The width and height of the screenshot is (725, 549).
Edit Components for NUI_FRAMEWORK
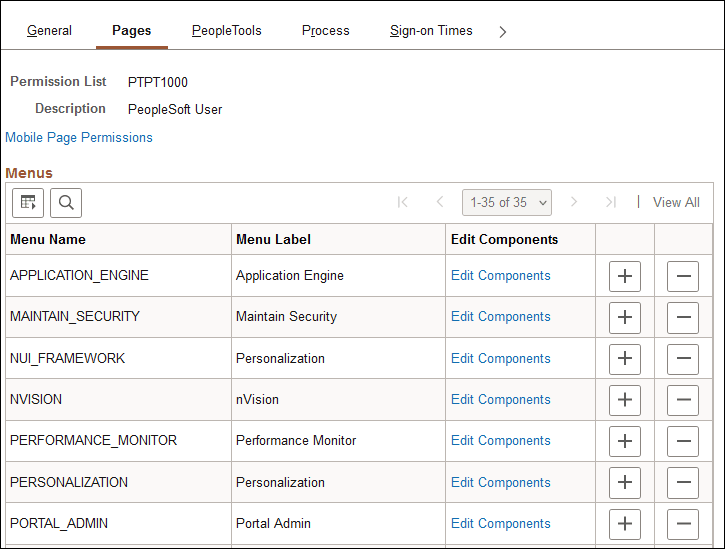point(500,358)
